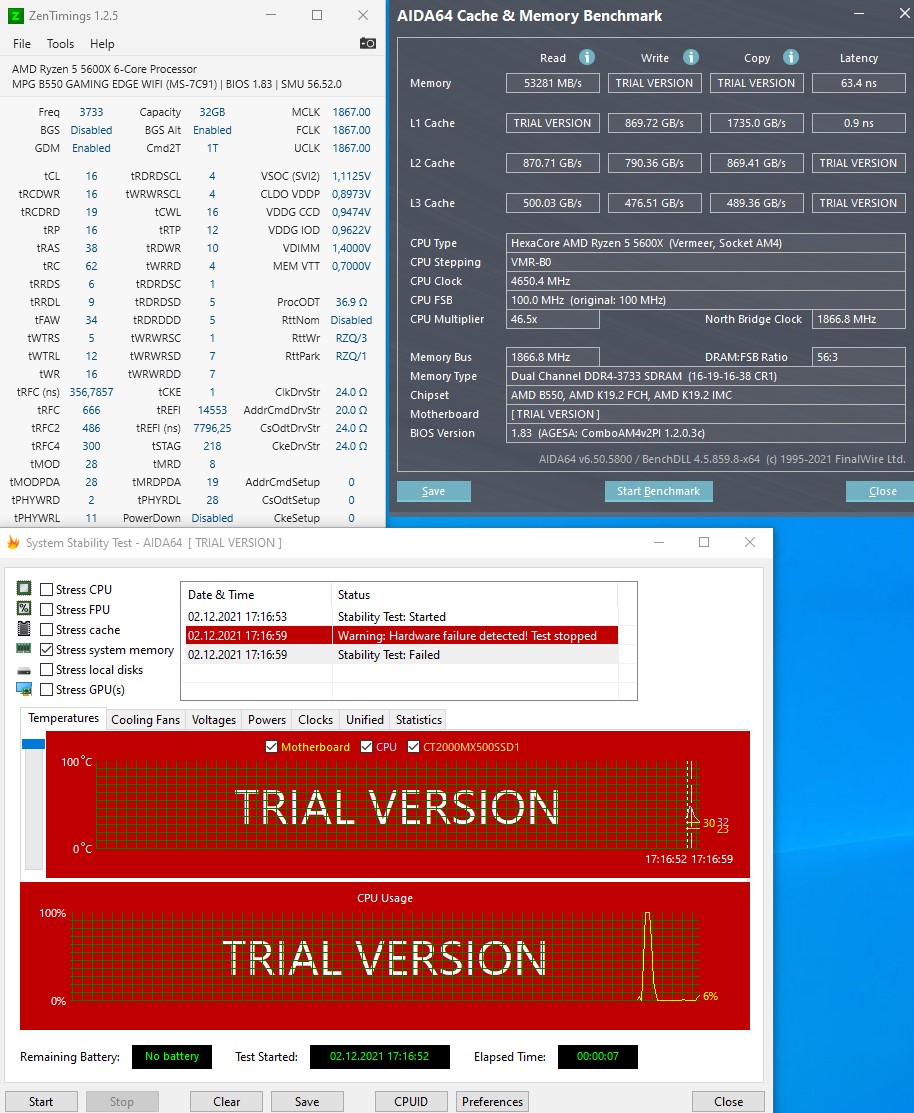The image size is (914, 1113).
Task: Select the 'Stability Test: Failed' log row
Action: 402,654
